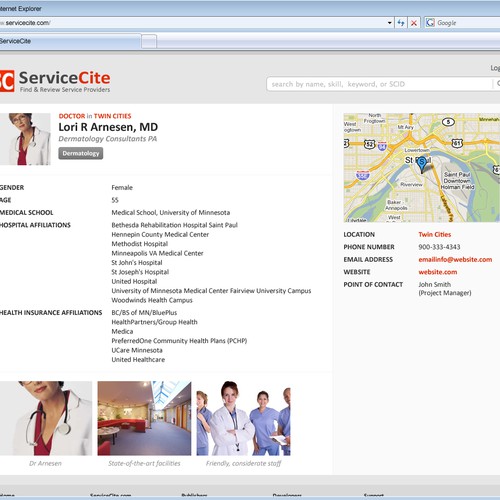
Task: Click the St Paul map
Action: (422, 168)
